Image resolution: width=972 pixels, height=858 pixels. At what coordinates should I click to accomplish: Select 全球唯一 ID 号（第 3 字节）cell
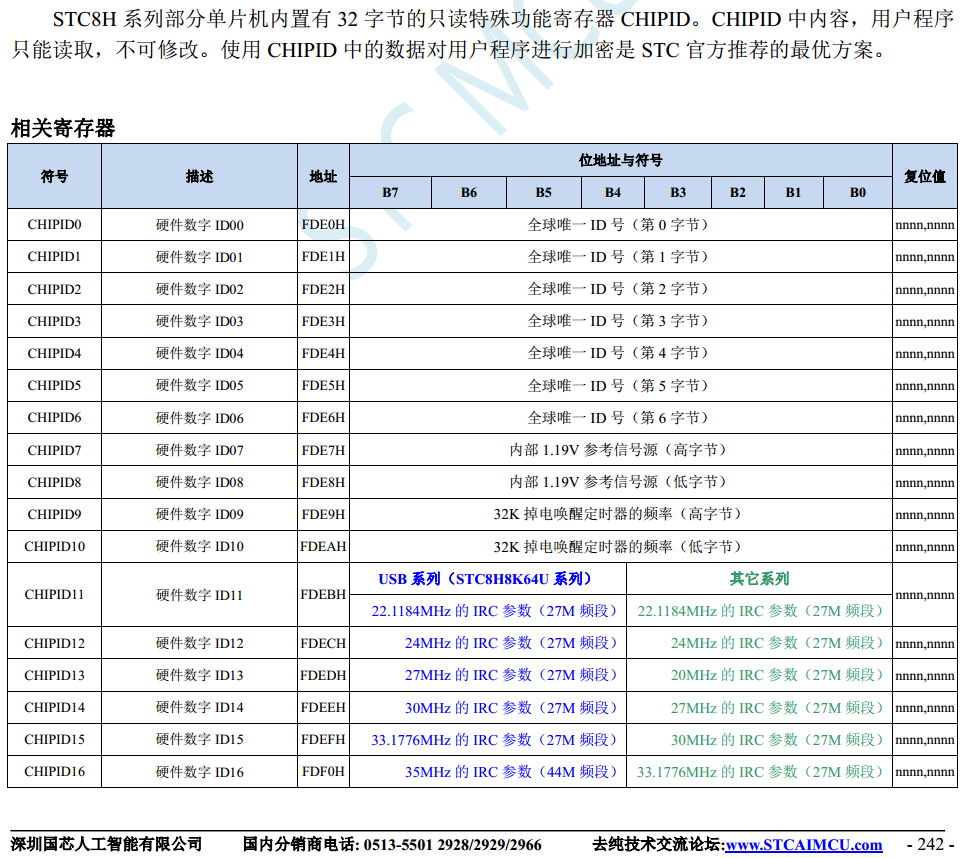point(619,321)
